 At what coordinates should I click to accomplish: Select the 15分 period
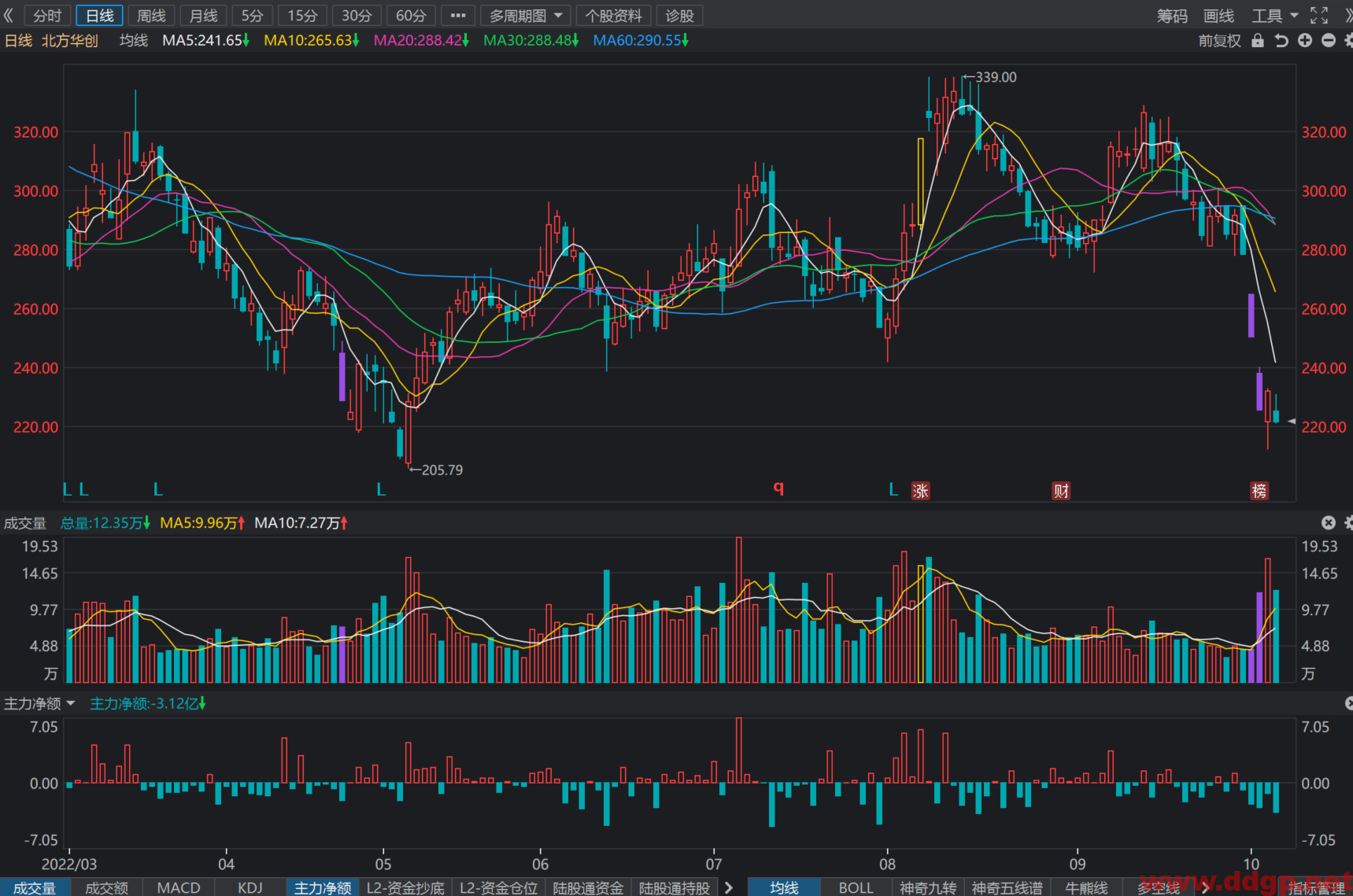click(x=302, y=16)
